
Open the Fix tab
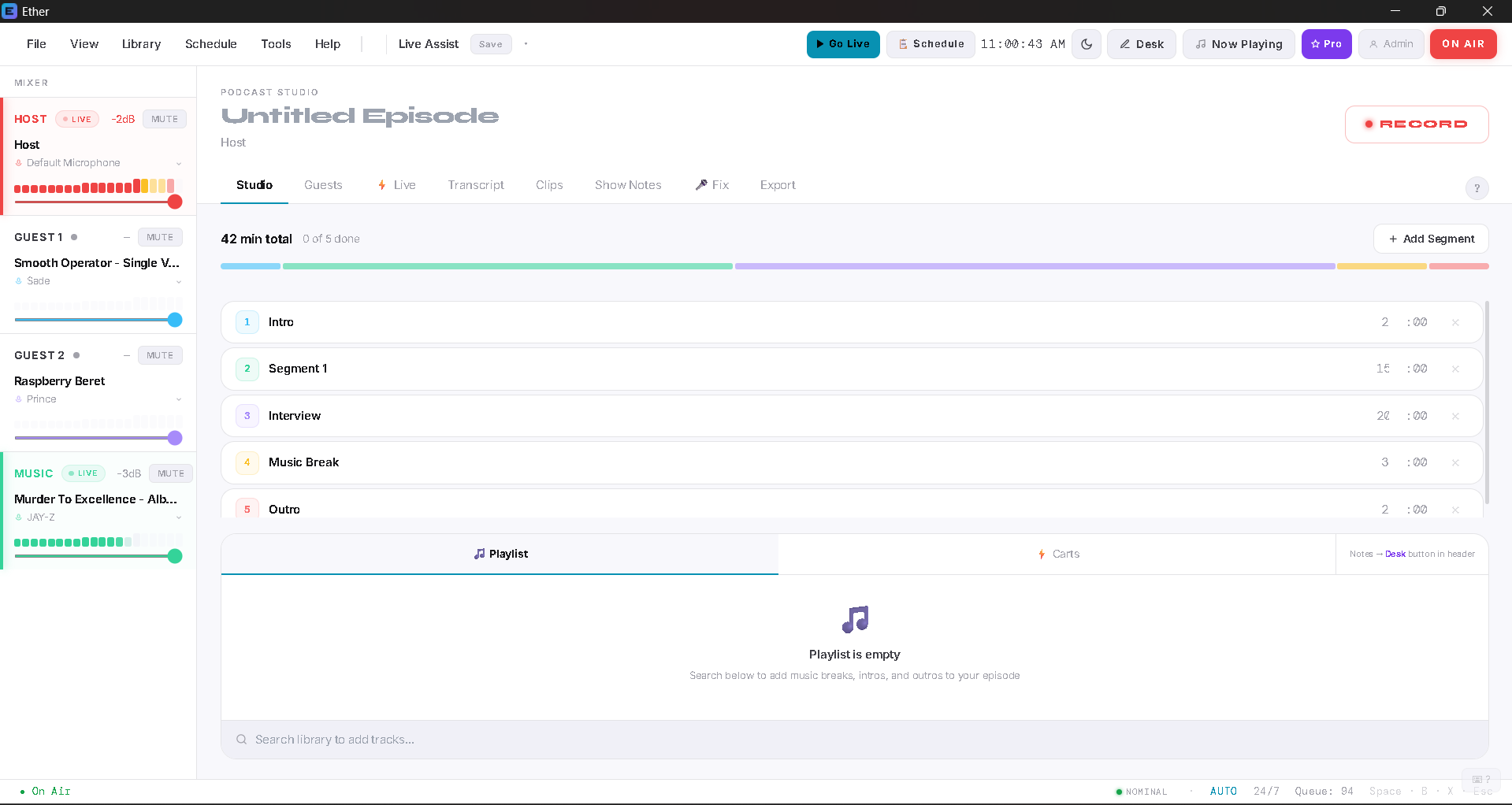(x=712, y=185)
